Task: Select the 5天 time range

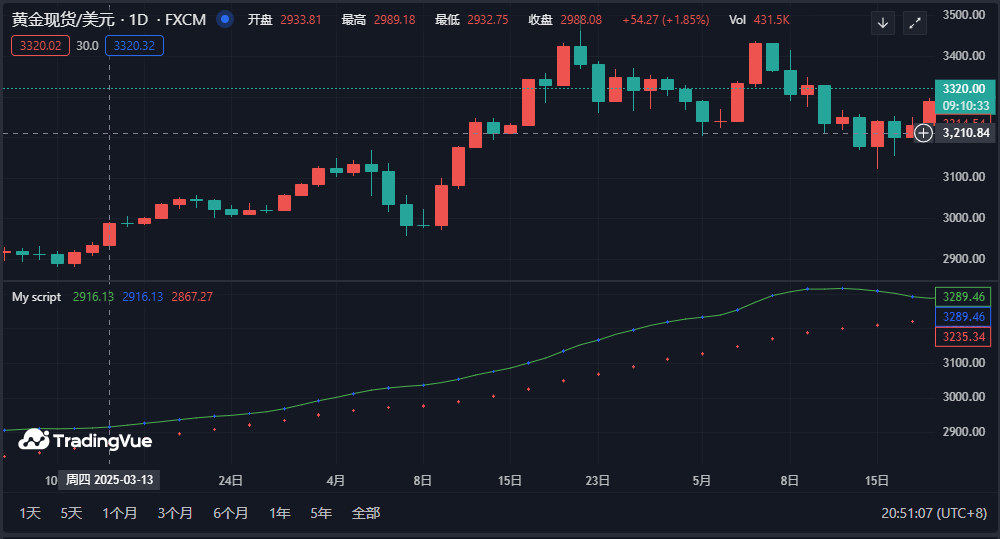Action: click(x=71, y=513)
